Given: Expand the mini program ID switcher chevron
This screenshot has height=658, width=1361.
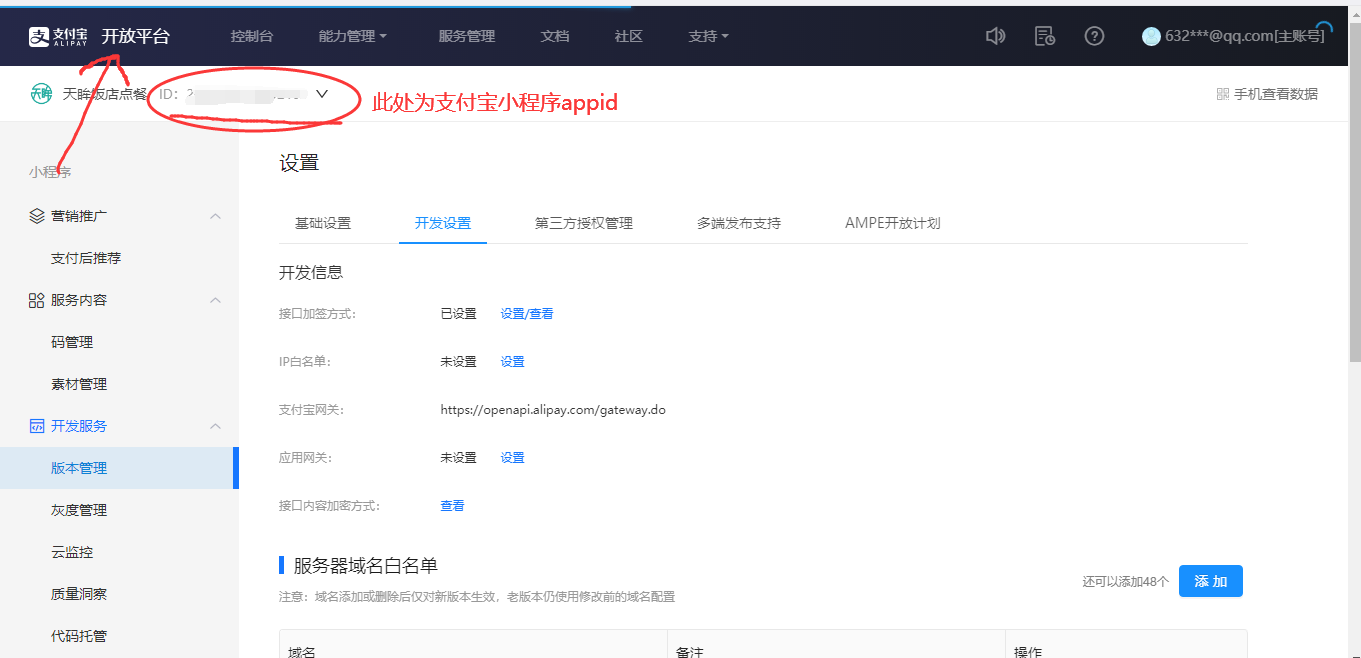Looking at the screenshot, I should [322, 94].
